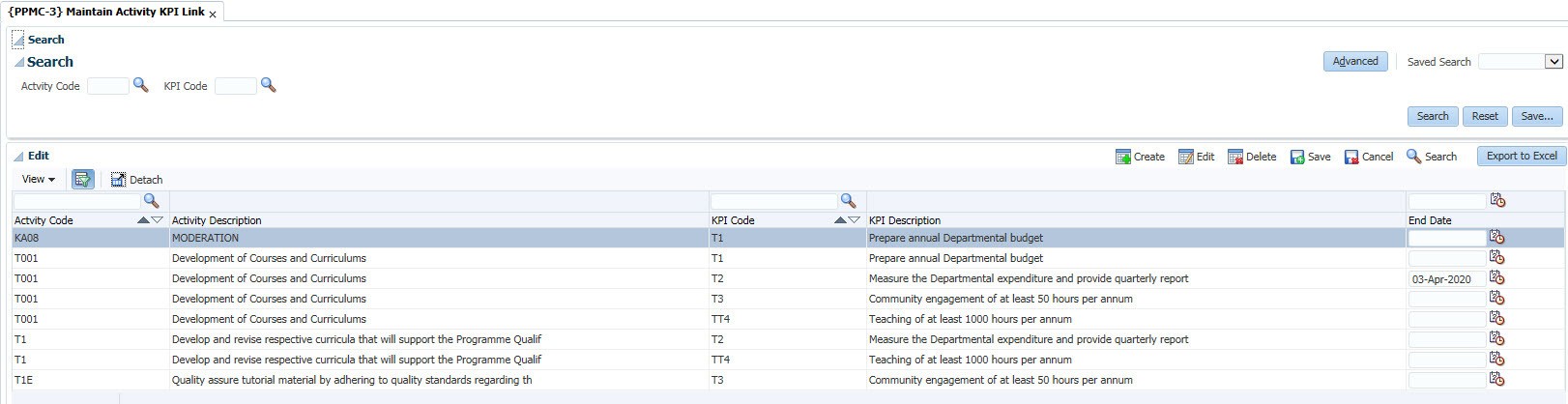Click the Advanced search button
The image size is (1568, 404).
click(1355, 61)
